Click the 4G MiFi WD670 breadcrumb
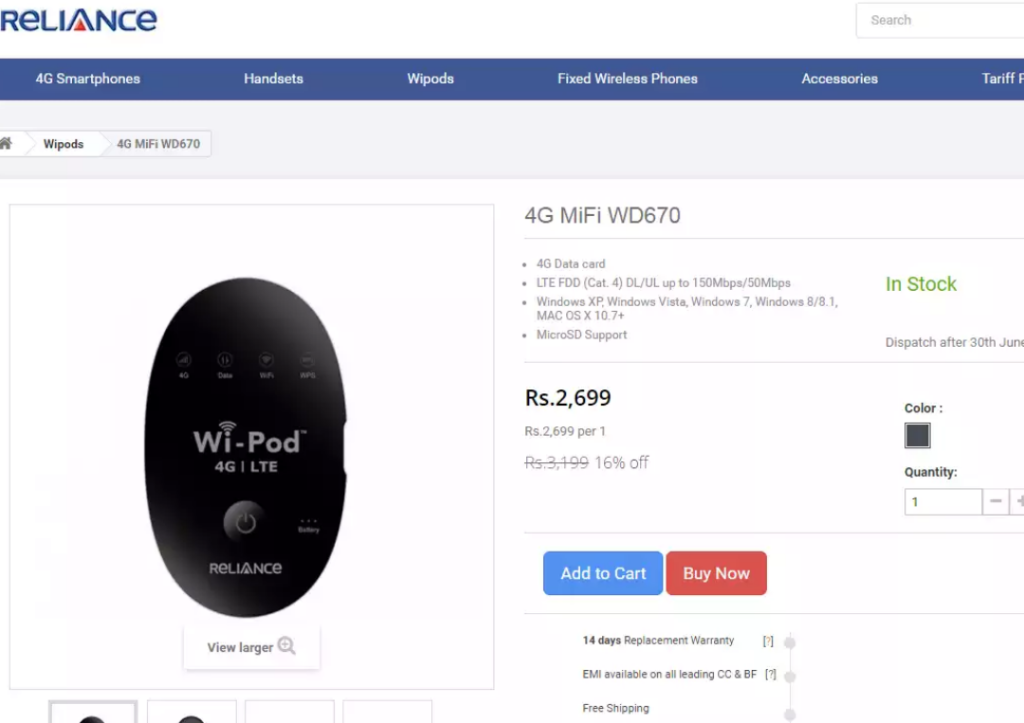The width and height of the screenshot is (1024, 723). coord(156,143)
